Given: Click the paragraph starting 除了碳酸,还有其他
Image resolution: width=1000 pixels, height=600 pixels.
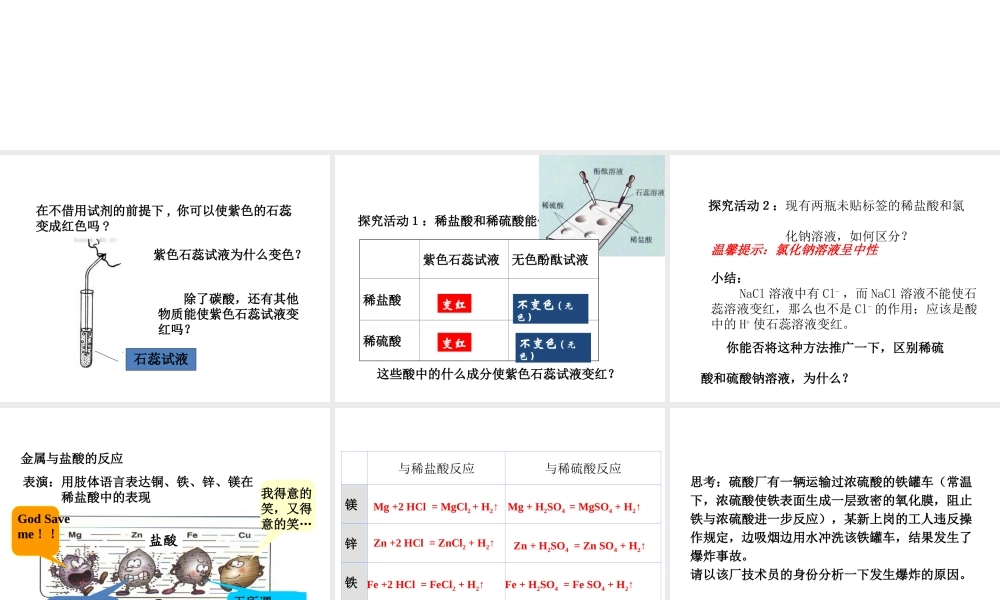Looking at the screenshot, I should click(228, 314).
